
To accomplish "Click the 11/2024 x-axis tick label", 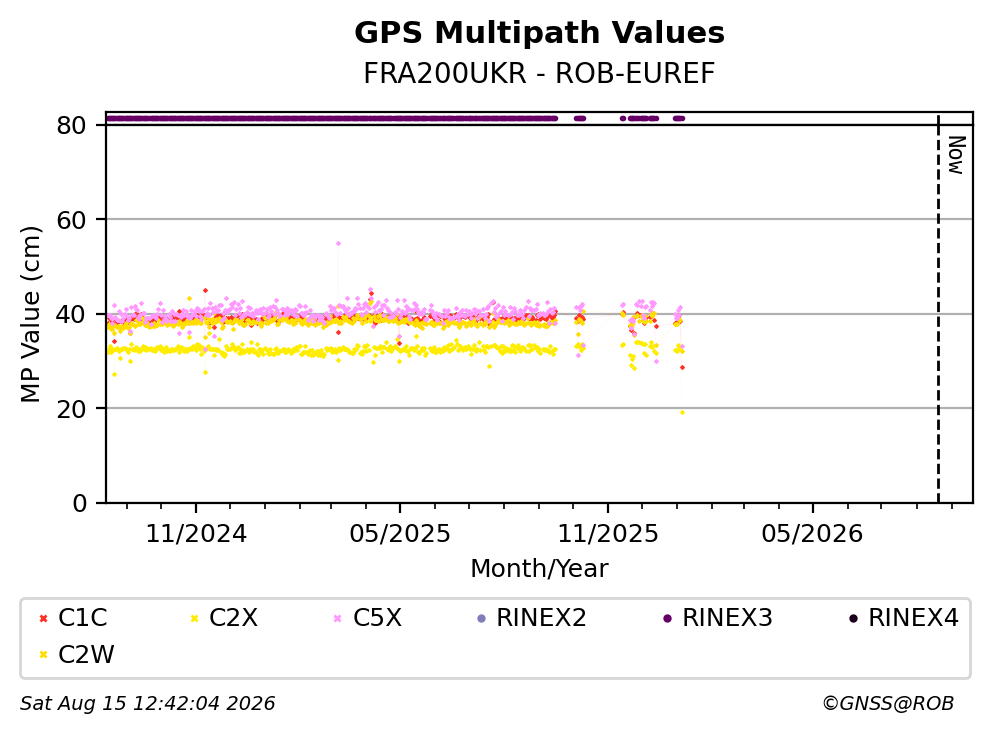I will tap(196, 534).
